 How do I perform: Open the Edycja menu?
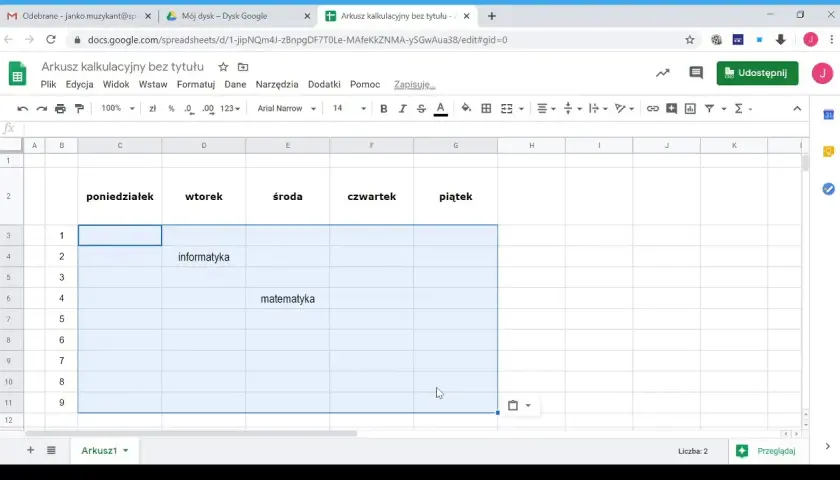point(79,85)
